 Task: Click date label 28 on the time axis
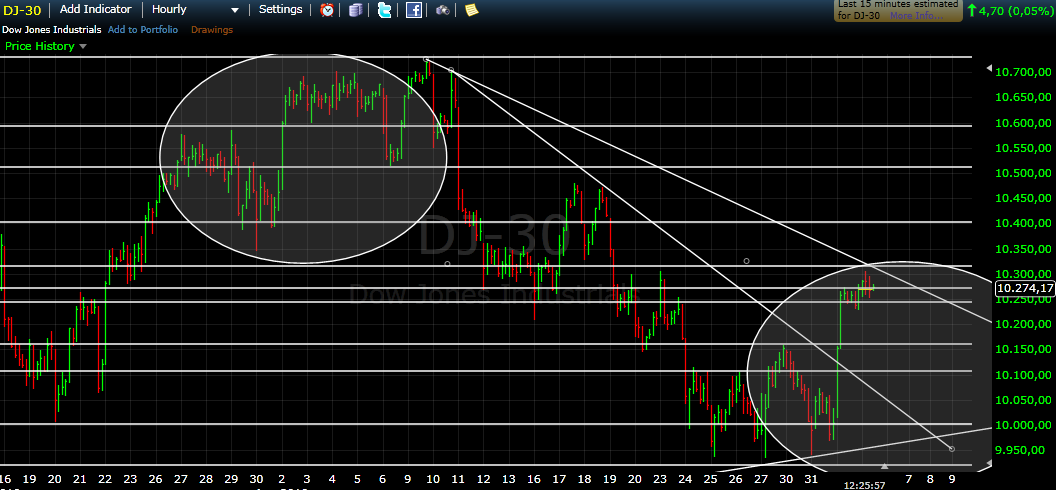pyautogui.click(x=205, y=479)
